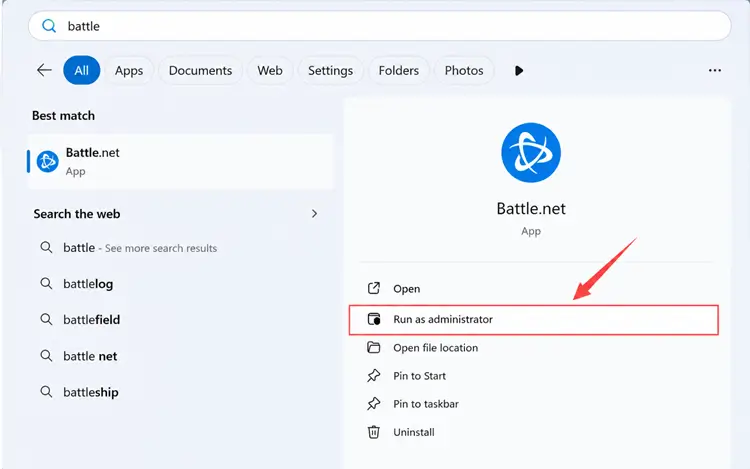Click the 'battleship' web suggestion

(x=90, y=392)
